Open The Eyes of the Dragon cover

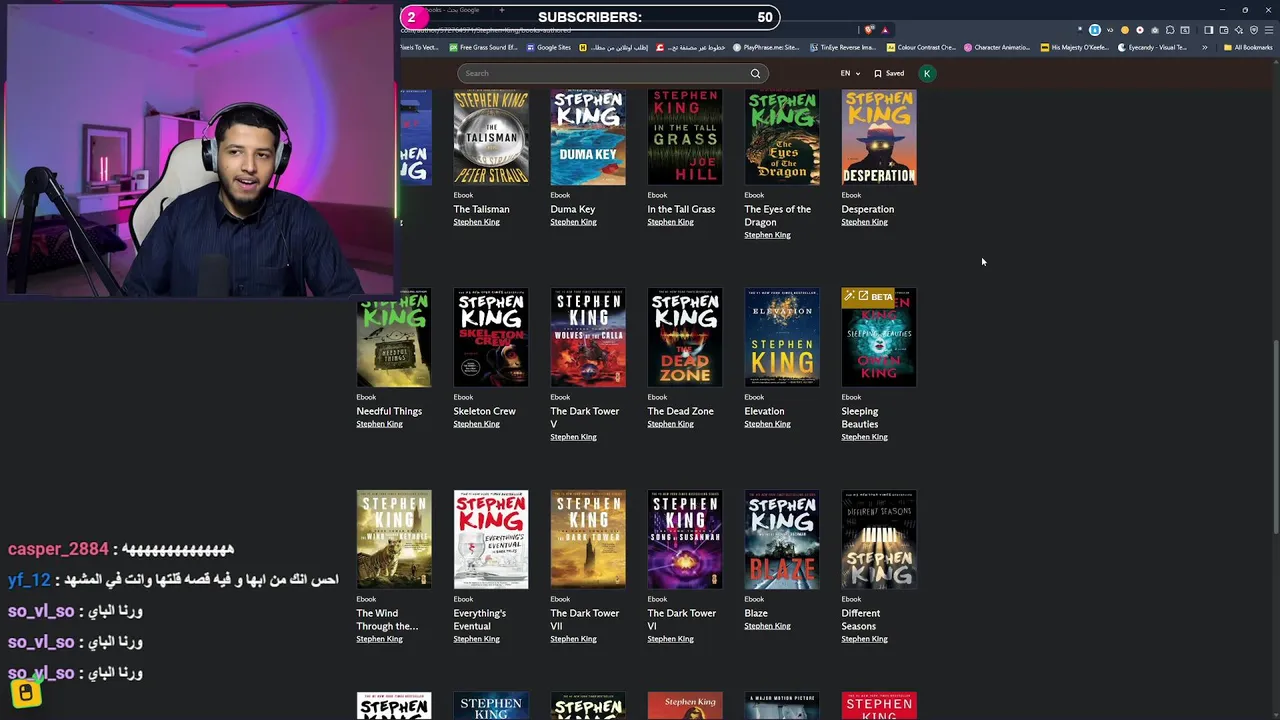coord(782,137)
